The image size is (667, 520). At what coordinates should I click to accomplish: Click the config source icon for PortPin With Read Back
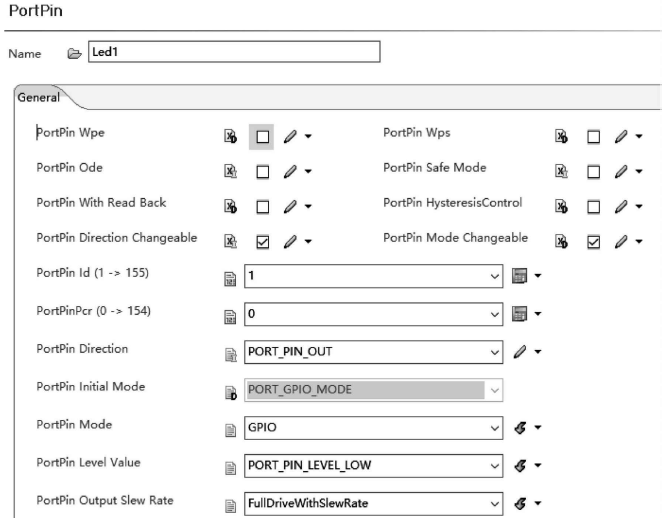point(230,206)
